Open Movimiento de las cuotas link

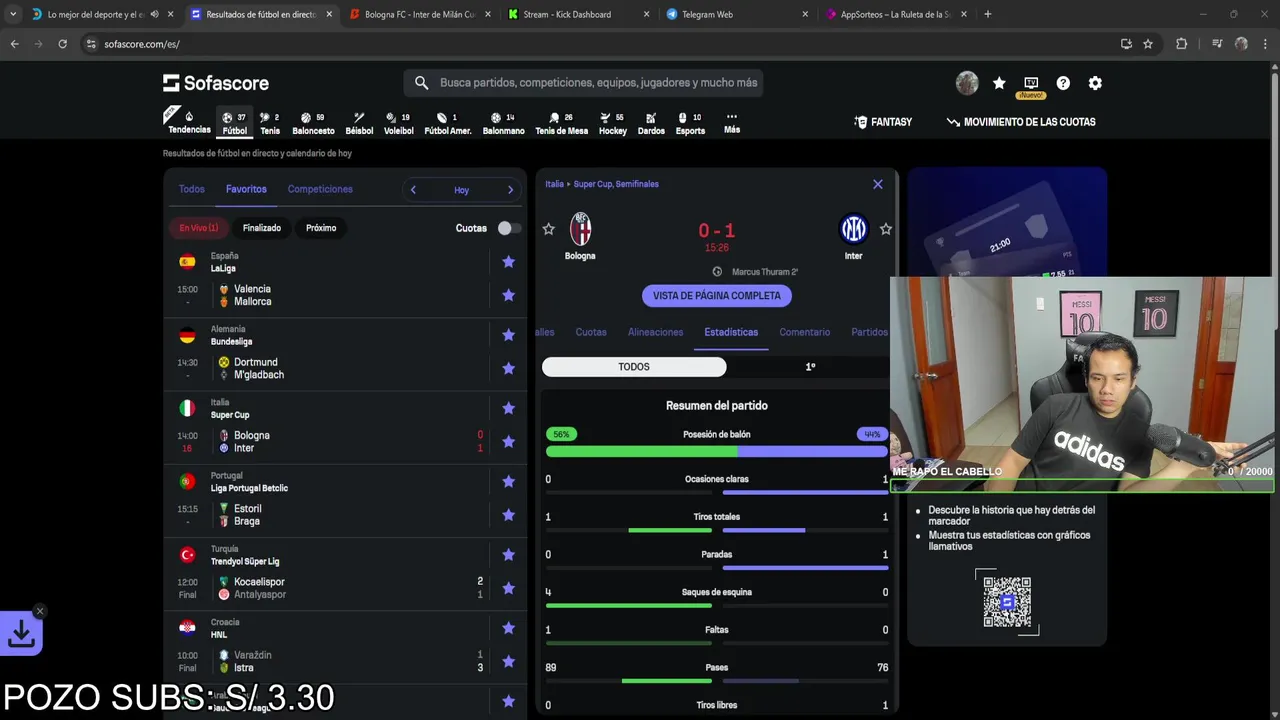[x=1021, y=122]
